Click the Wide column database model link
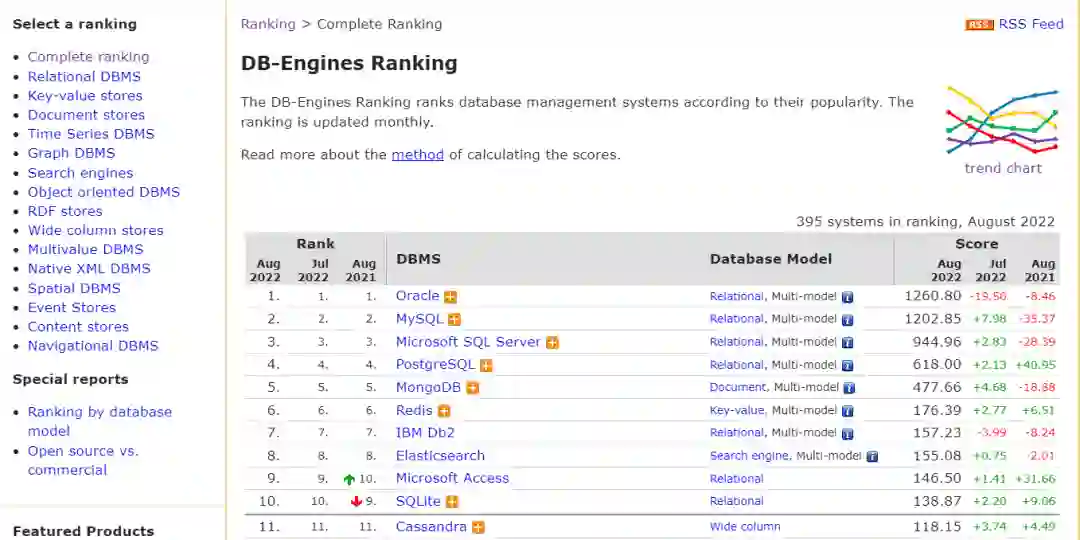 coord(745,527)
